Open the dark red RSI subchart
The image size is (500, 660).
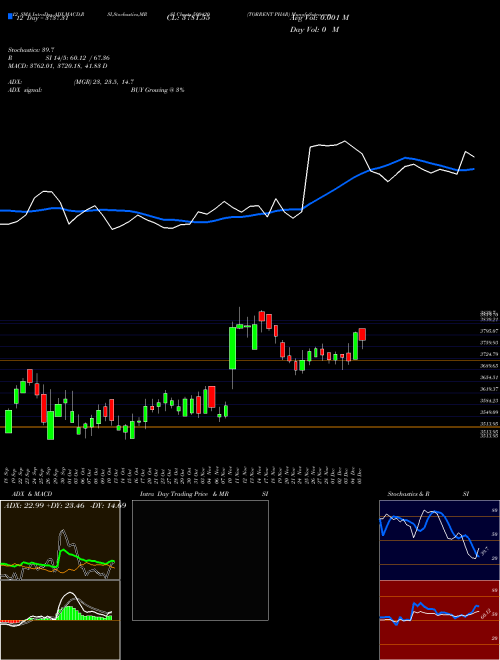point(439,620)
